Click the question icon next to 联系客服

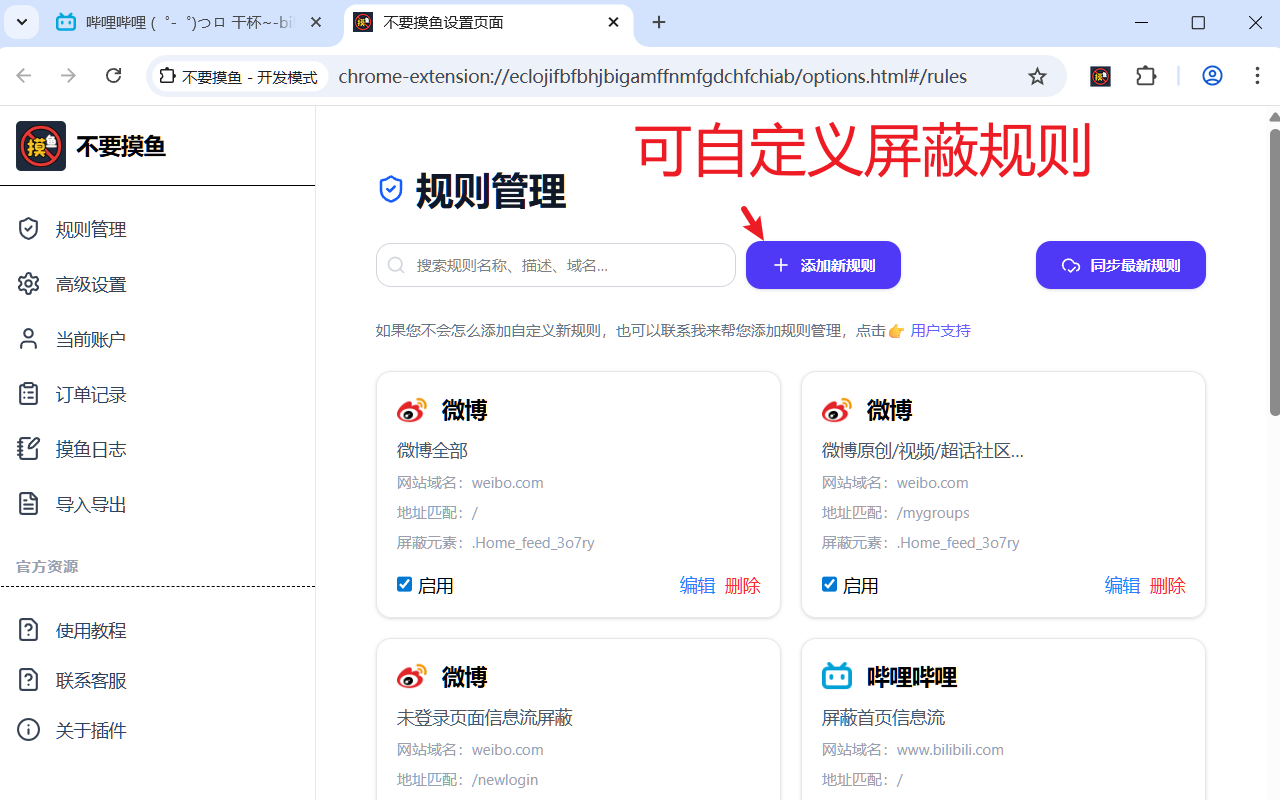click(29, 680)
